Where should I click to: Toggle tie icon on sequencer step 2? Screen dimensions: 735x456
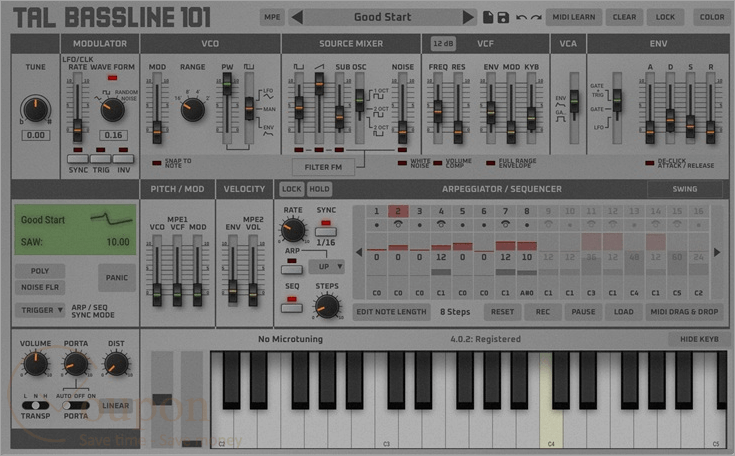[x=398, y=224]
